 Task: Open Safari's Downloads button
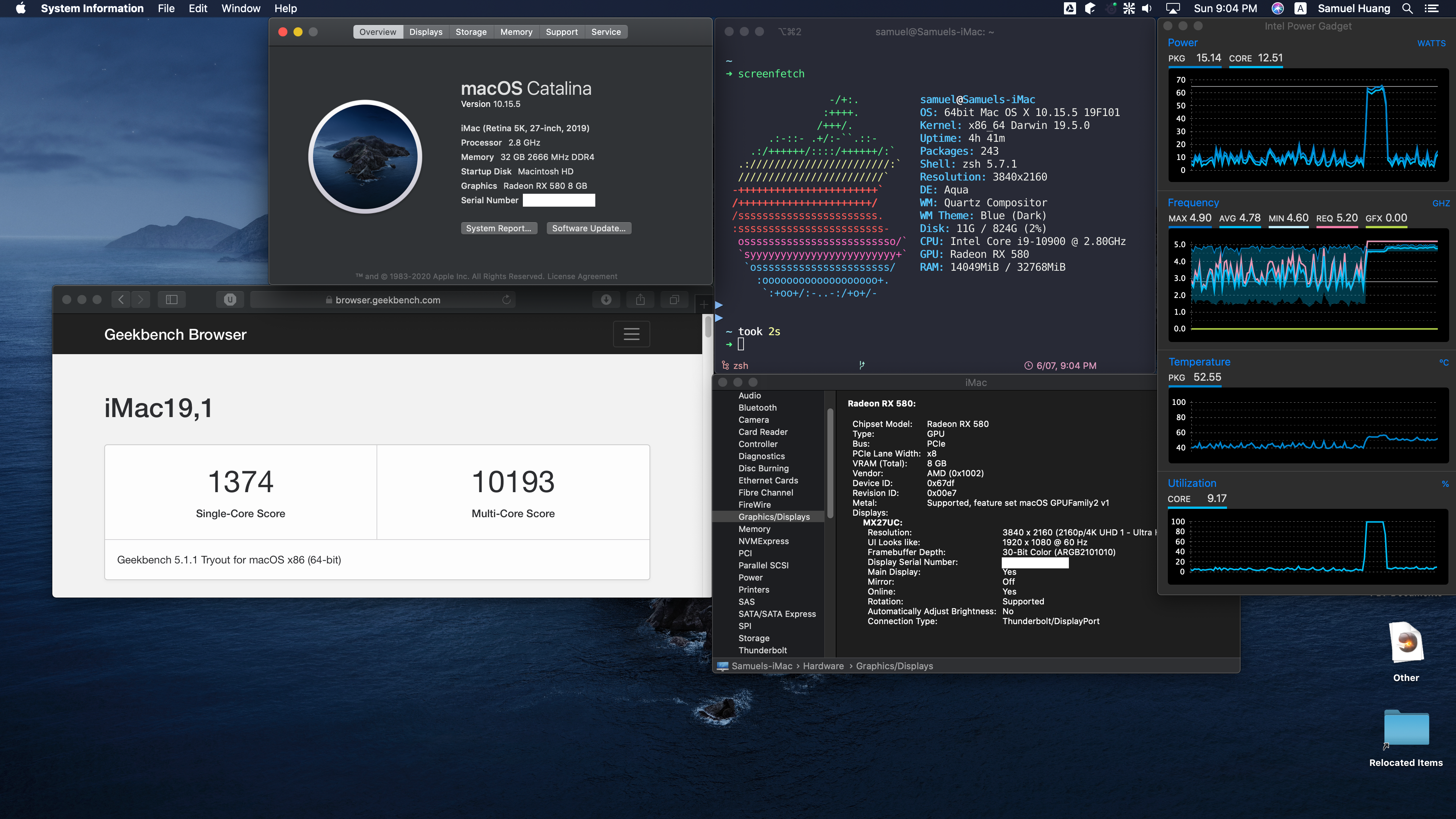pyautogui.click(x=606, y=300)
